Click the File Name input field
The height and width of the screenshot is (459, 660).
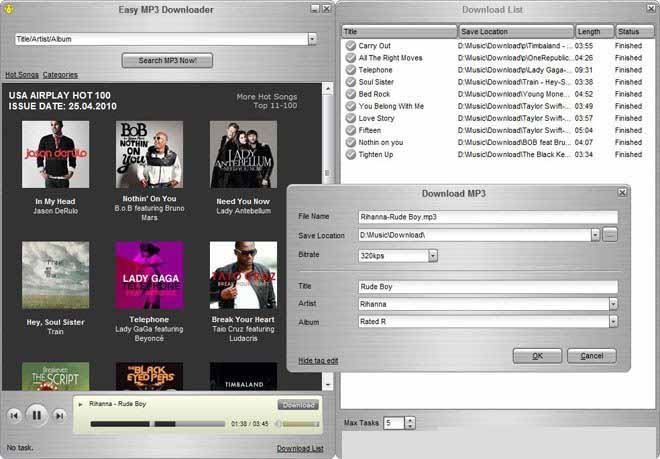pyautogui.click(x=487, y=217)
